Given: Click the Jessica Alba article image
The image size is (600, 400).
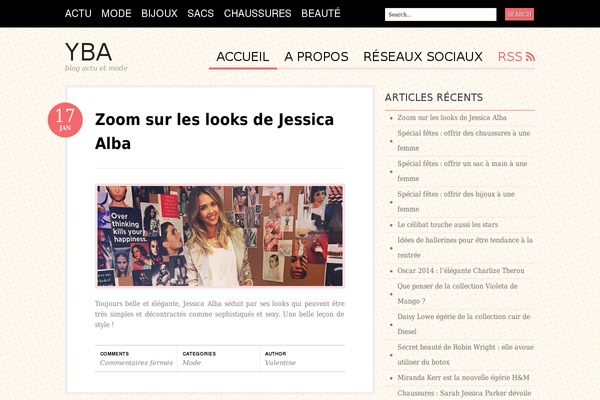Looking at the screenshot, I should 220,236.
